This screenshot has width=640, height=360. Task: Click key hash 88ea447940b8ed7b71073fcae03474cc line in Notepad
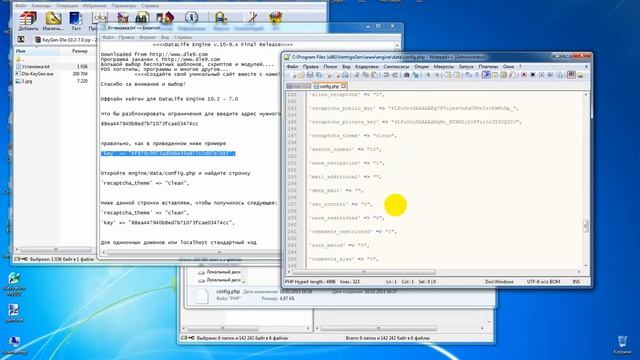click(x=149, y=124)
